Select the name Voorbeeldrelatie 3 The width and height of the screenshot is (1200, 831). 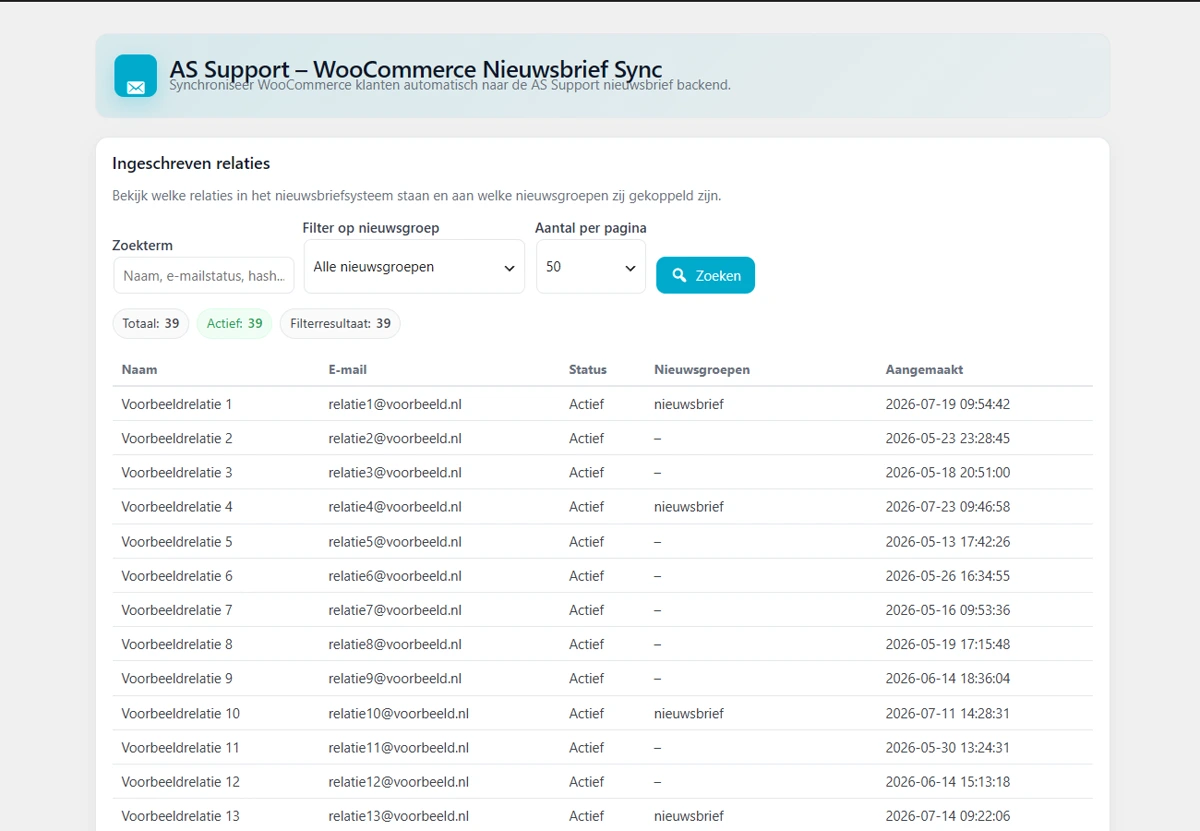pyautogui.click(x=177, y=472)
